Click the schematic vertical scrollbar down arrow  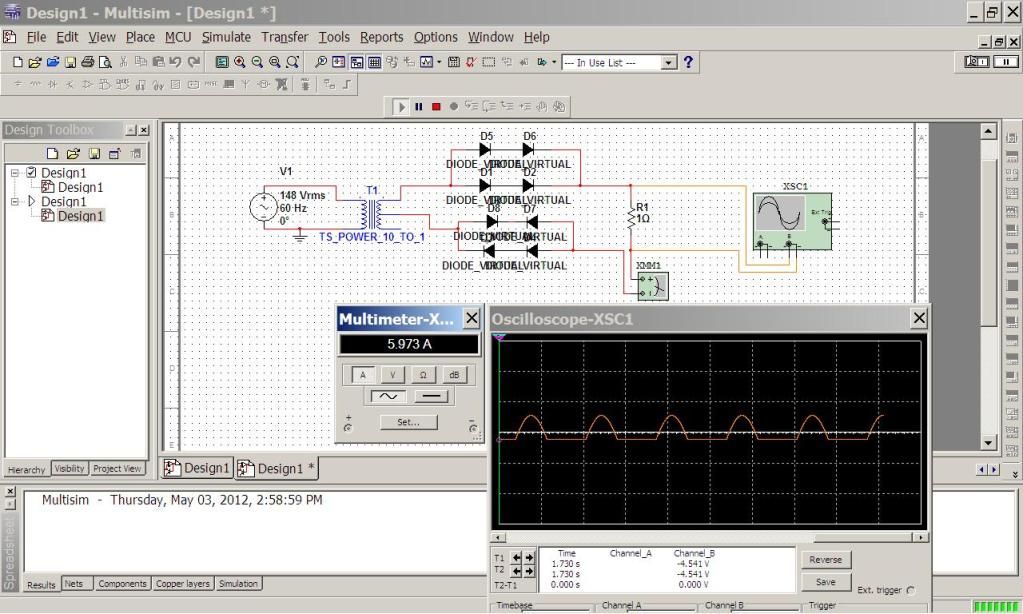988,442
